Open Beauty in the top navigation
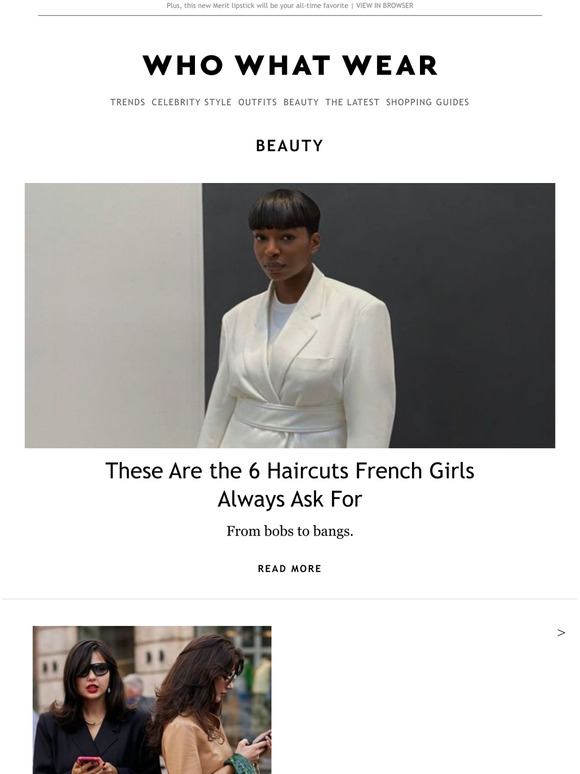Image resolution: width=580 pixels, height=774 pixels. tap(301, 102)
